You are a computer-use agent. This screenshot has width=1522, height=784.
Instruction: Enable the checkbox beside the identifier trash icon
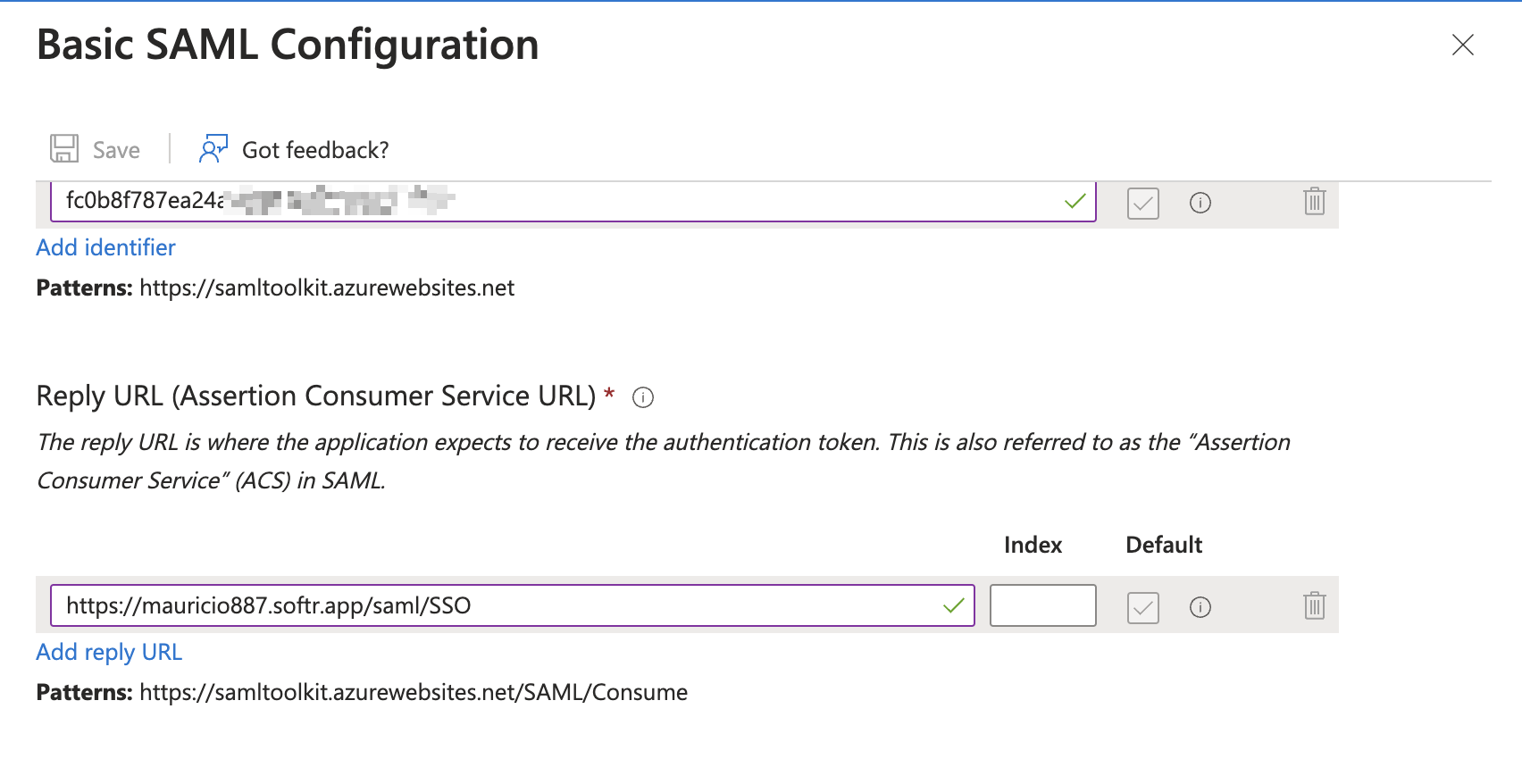click(x=1142, y=204)
